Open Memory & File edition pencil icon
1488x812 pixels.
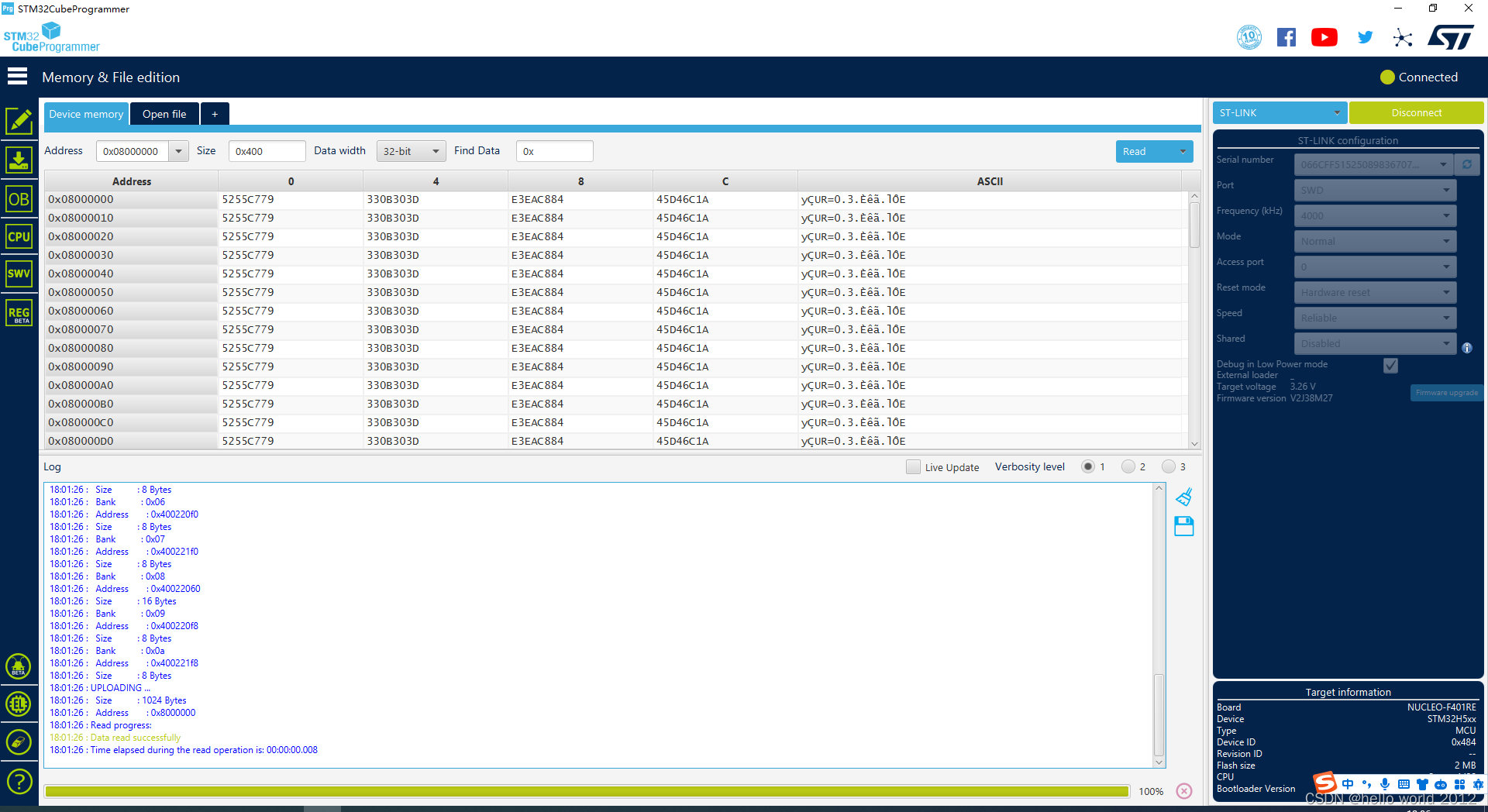pos(19,121)
